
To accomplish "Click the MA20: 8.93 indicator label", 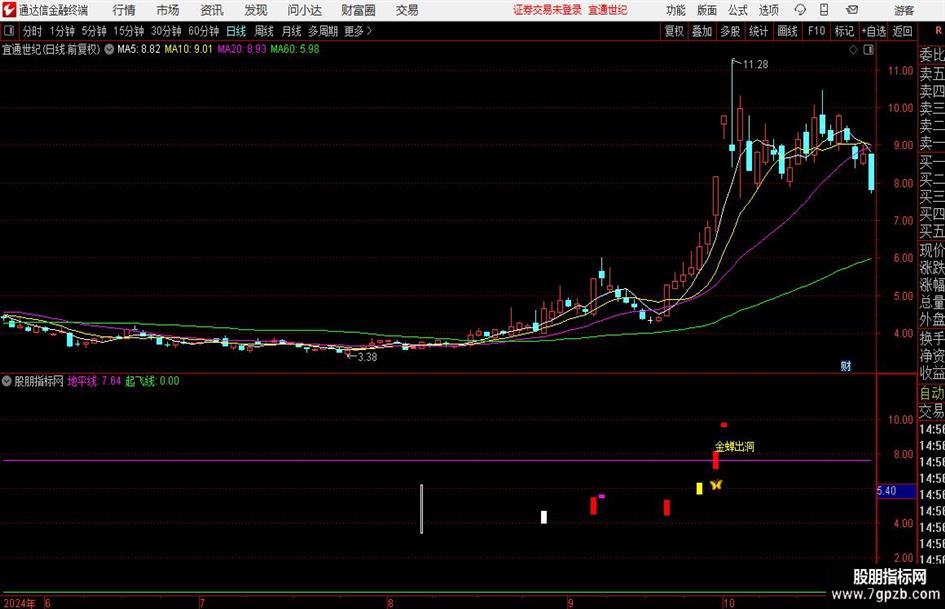I will click(x=242, y=49).
